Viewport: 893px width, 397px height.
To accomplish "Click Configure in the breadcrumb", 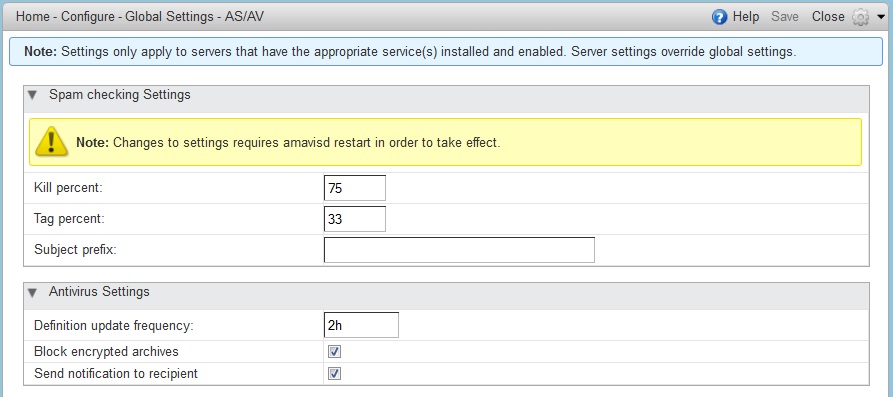I will [x=88, y=17].
